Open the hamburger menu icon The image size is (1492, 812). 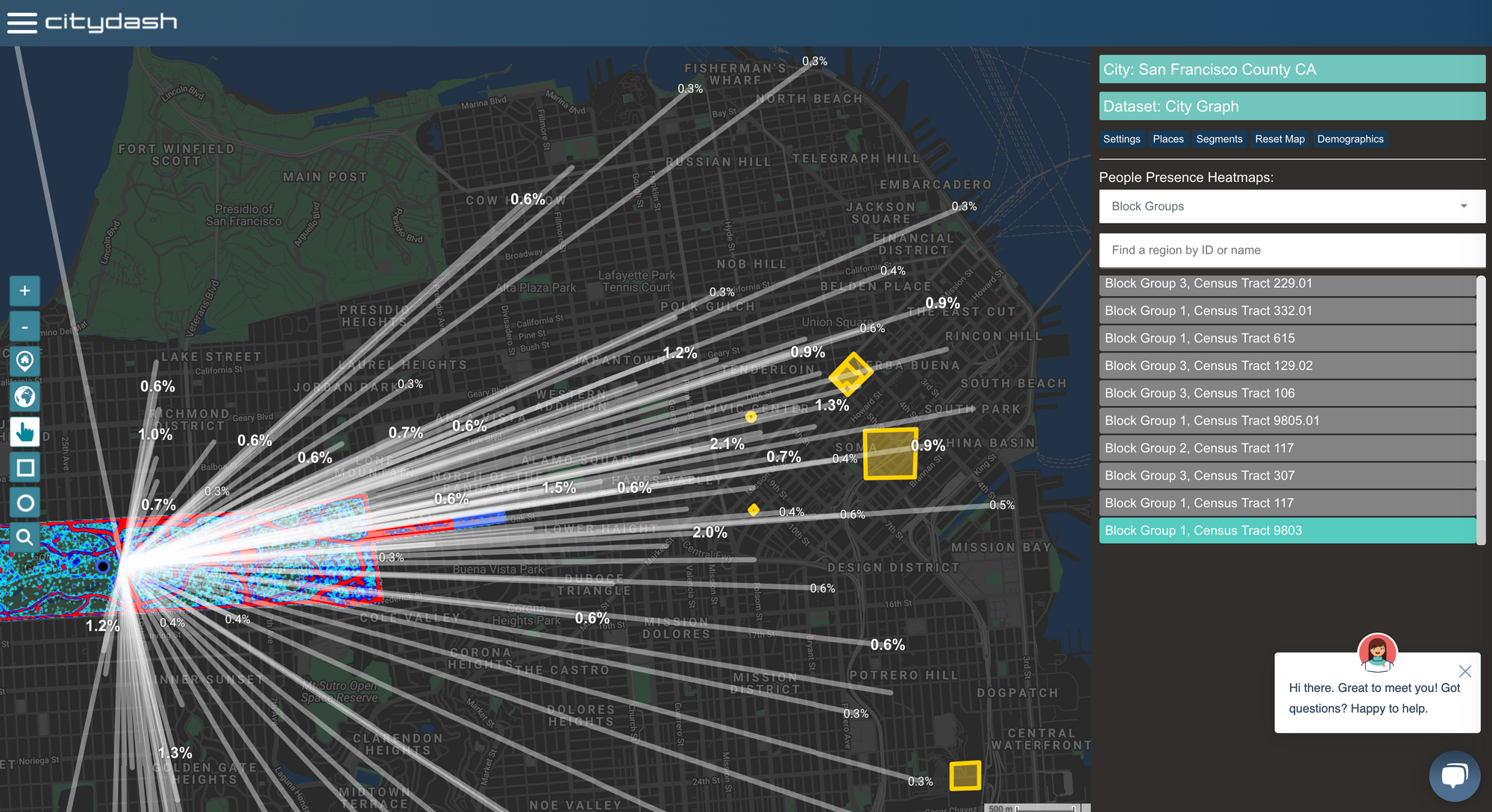22,22
